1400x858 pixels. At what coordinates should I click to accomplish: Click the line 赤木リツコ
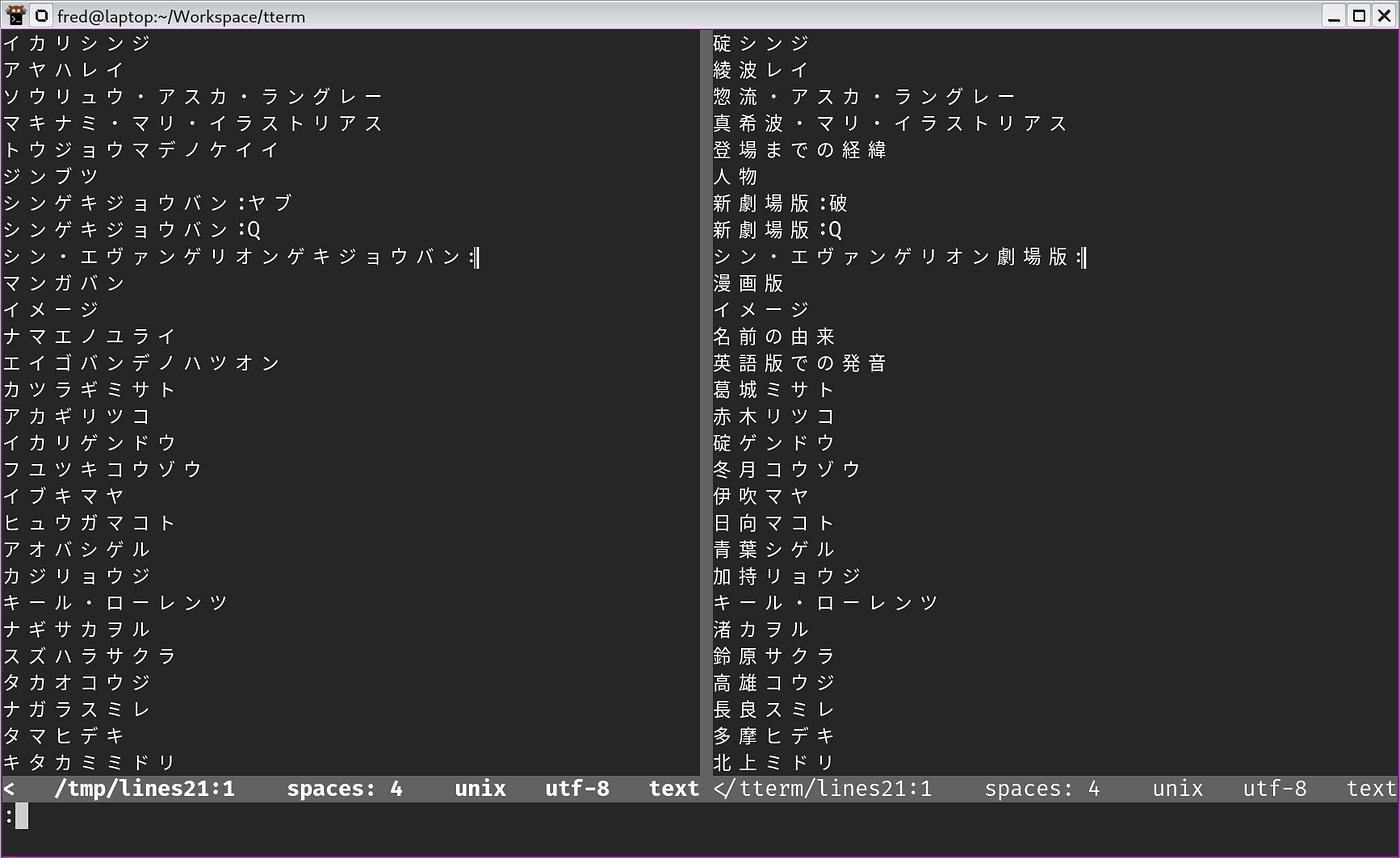[774, 416]
